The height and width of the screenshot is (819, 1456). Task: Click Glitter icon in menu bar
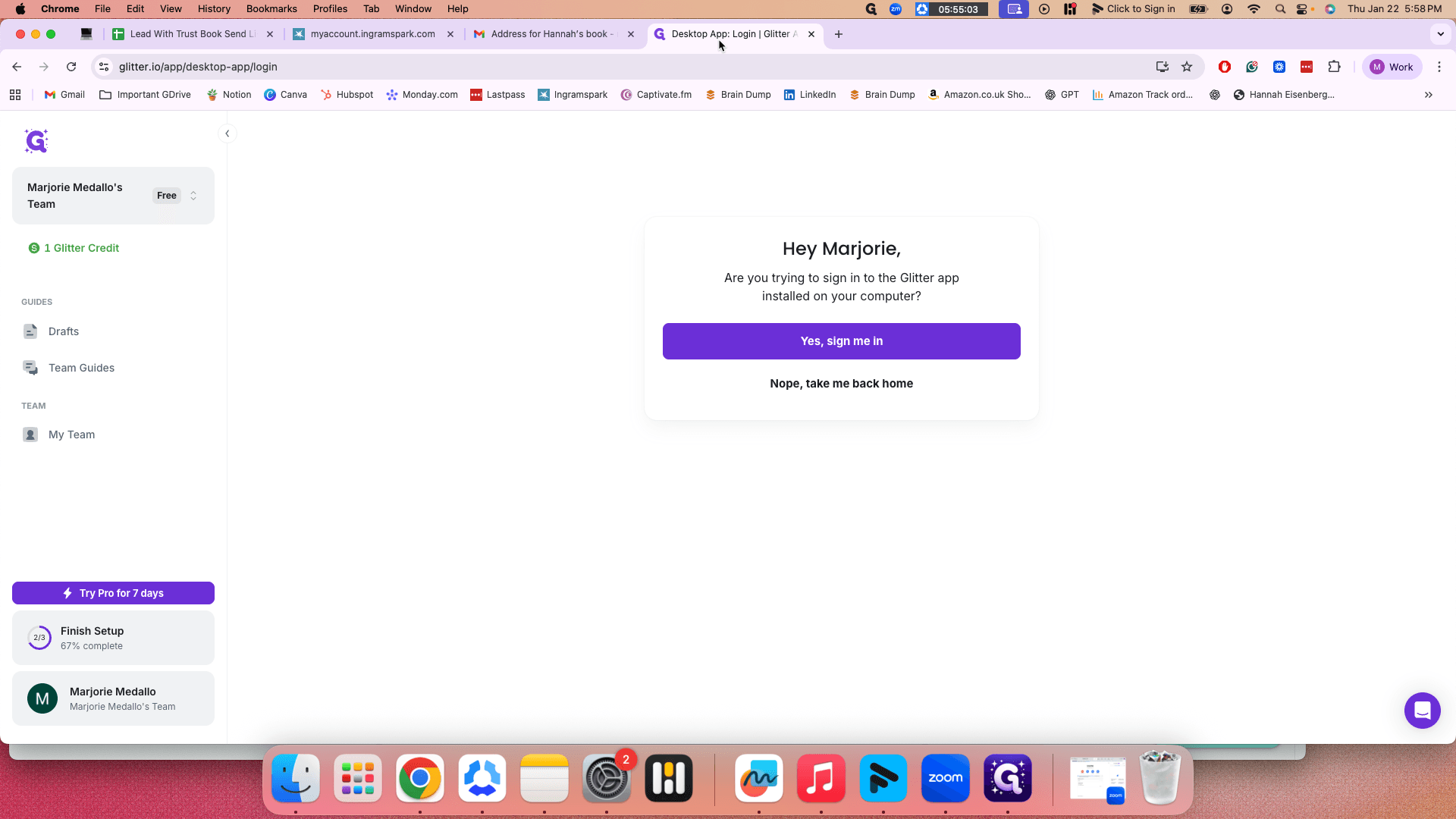pos(871,9)
